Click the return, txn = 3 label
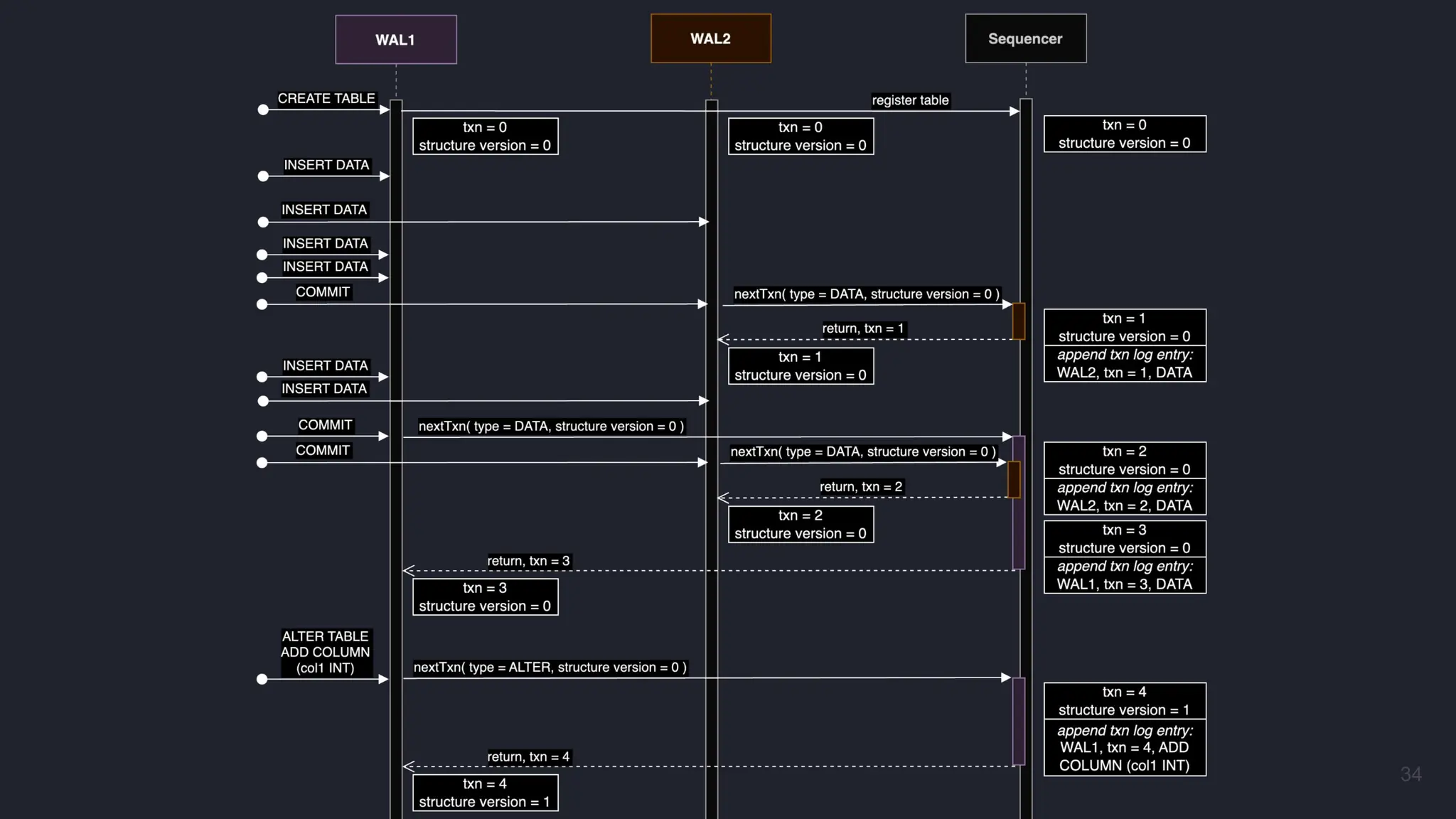Image resolution: width=1456 pixels, height=819 pixels. point(528,561)
